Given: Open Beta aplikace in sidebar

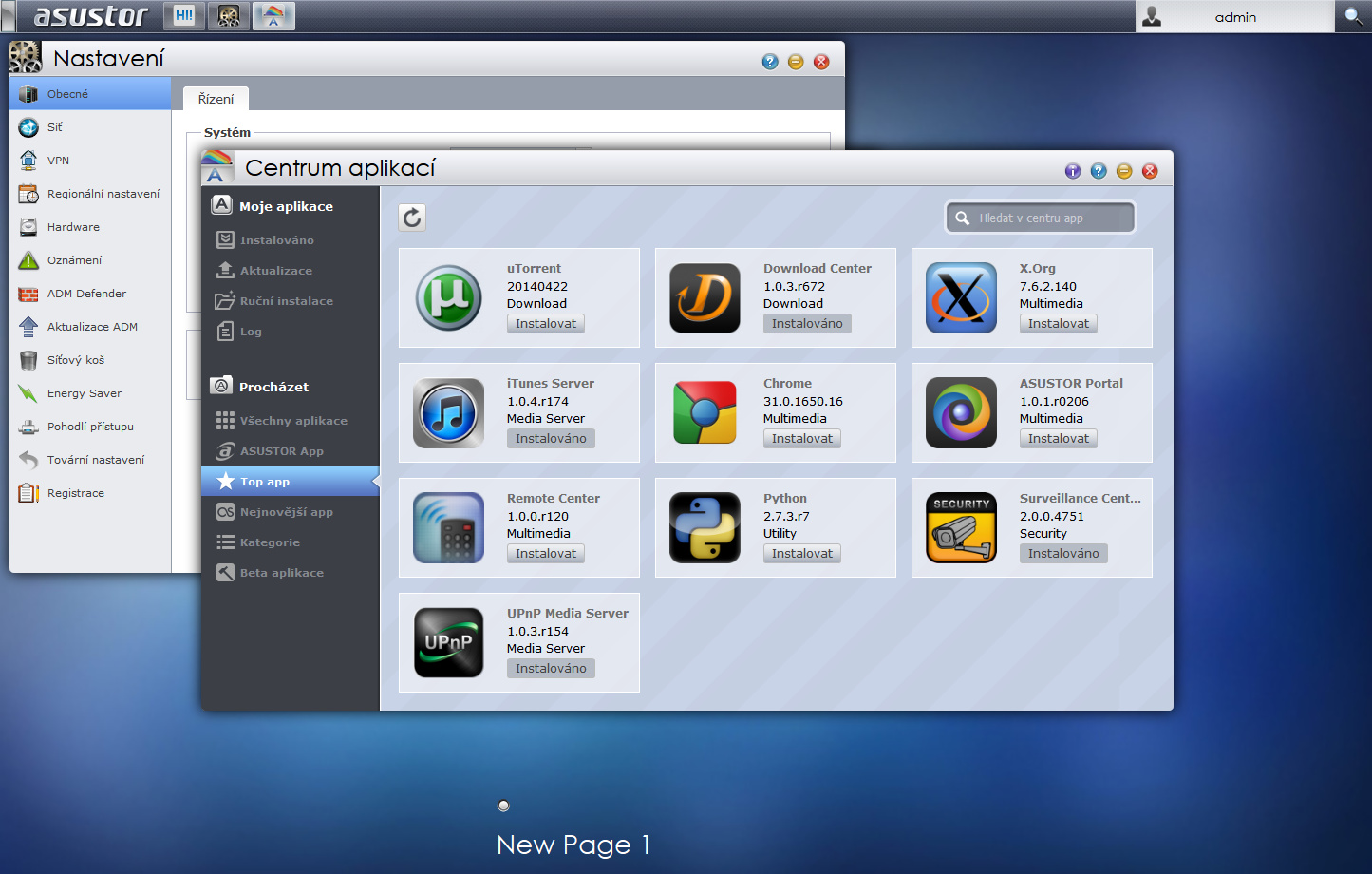Looking at the screenshot, I should (291, 573).
